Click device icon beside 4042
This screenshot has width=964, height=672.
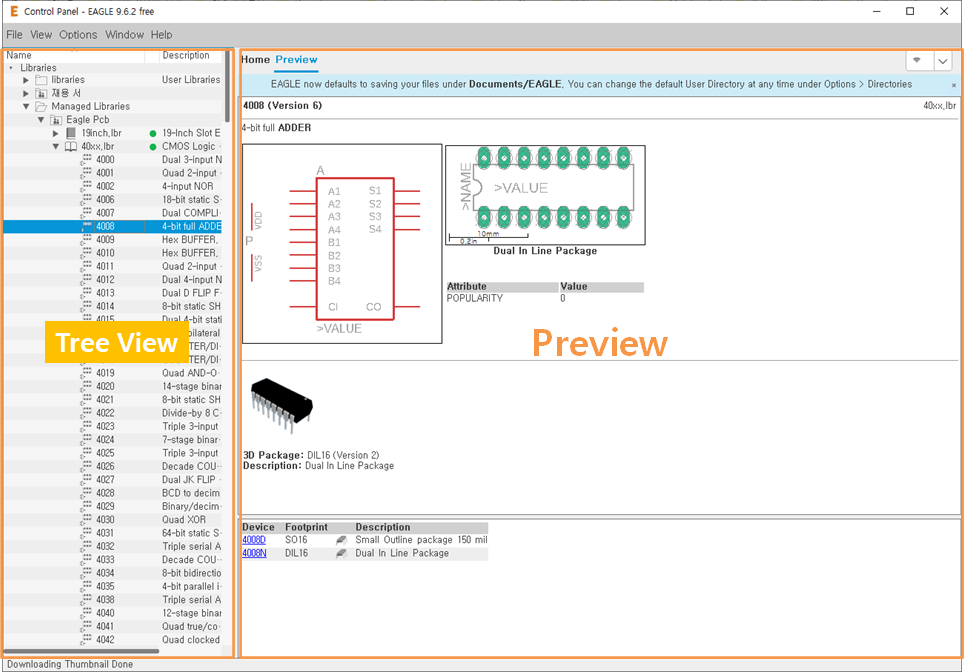coord(86,640)
